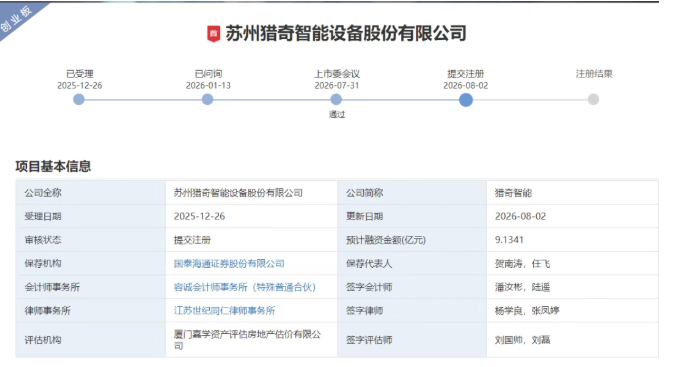Click the 通过 status under 上市委会议
The image size is (674, 367).
coord(337,114)
